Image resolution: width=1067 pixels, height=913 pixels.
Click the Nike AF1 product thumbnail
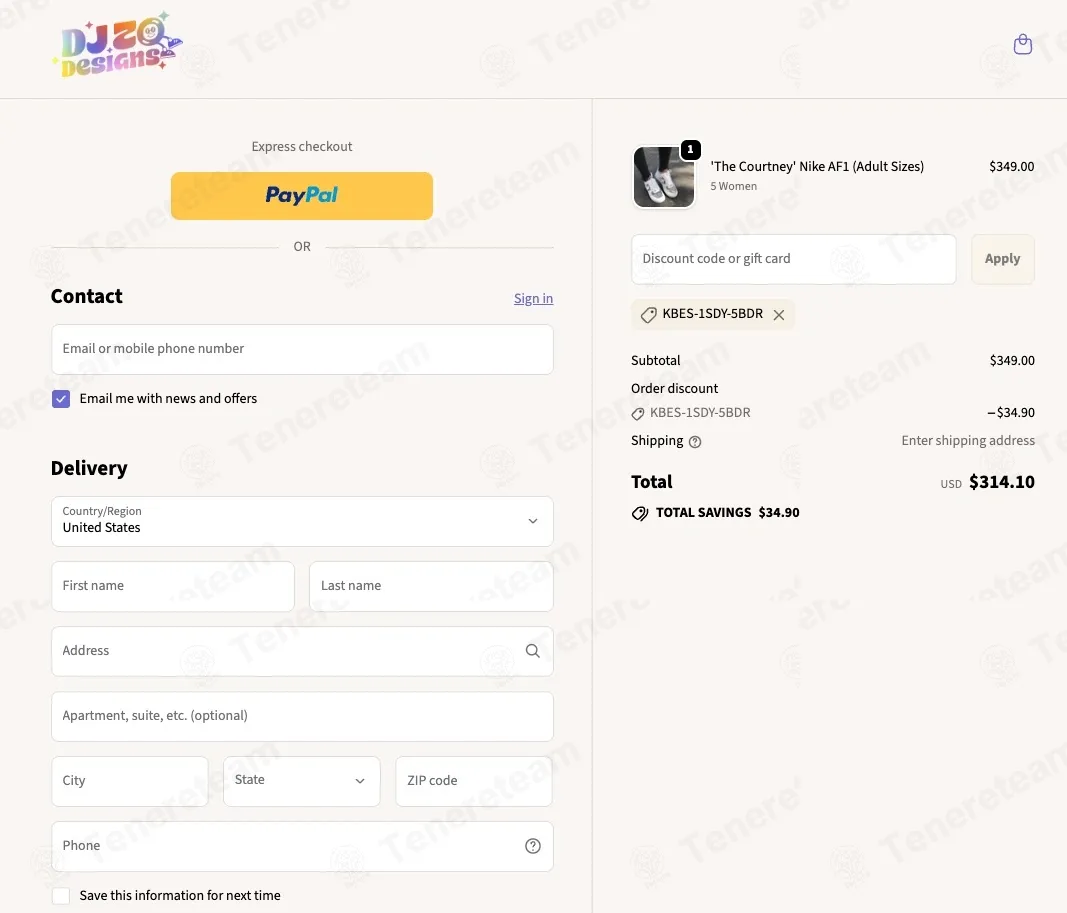click(663, 177)
